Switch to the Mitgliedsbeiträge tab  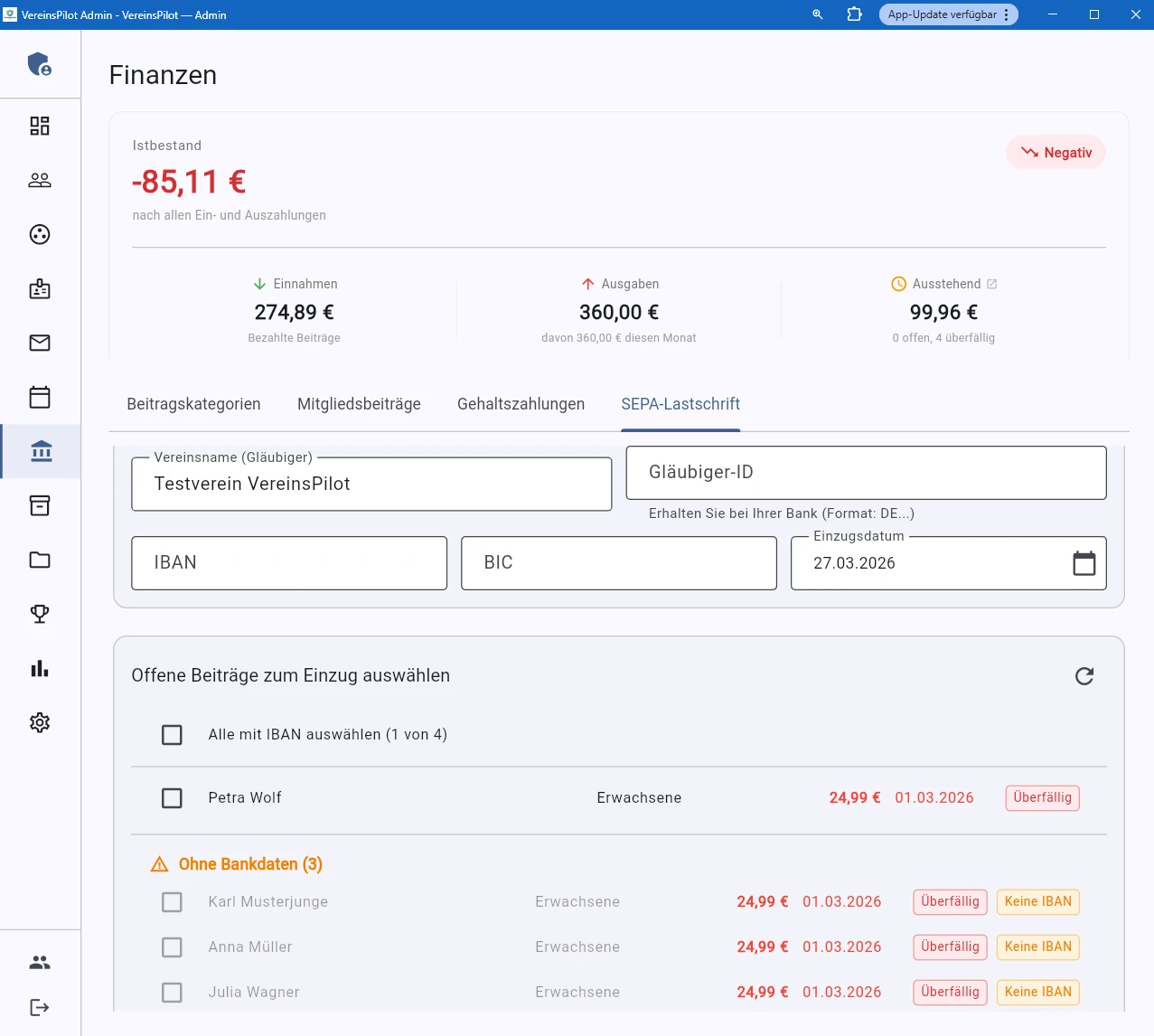coord(359,404)
